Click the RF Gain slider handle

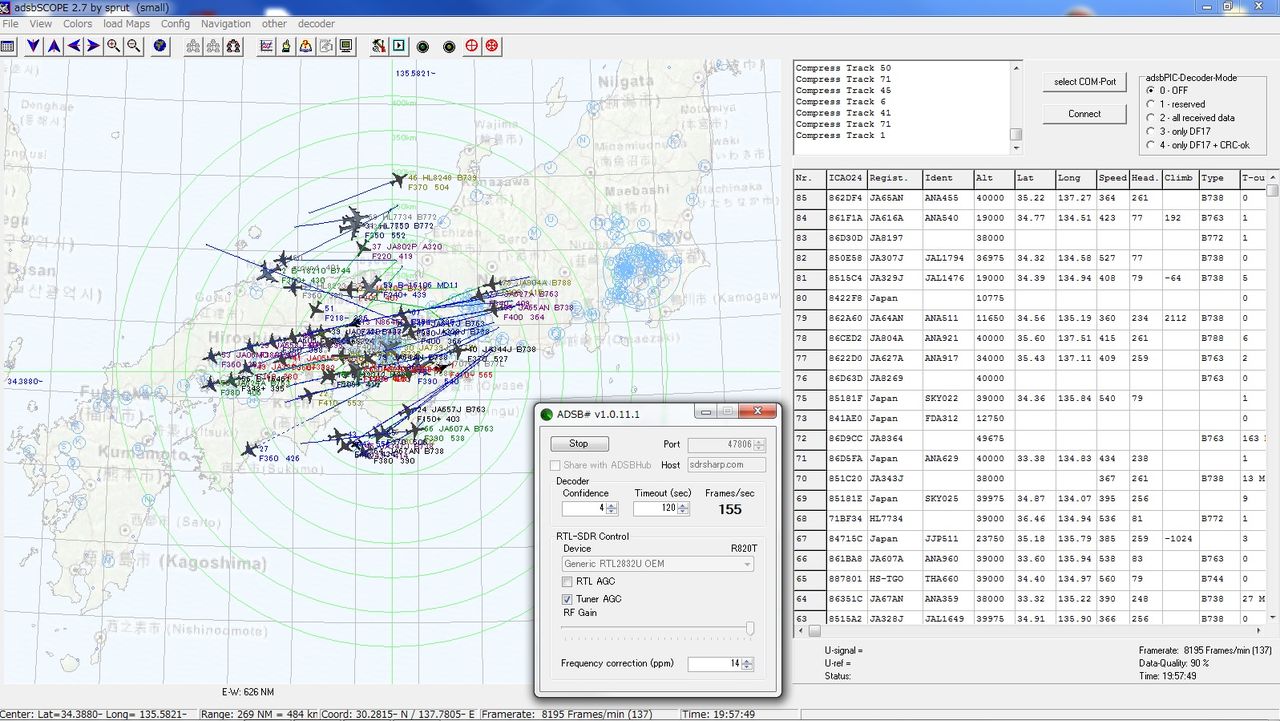(x=749, y=628)
